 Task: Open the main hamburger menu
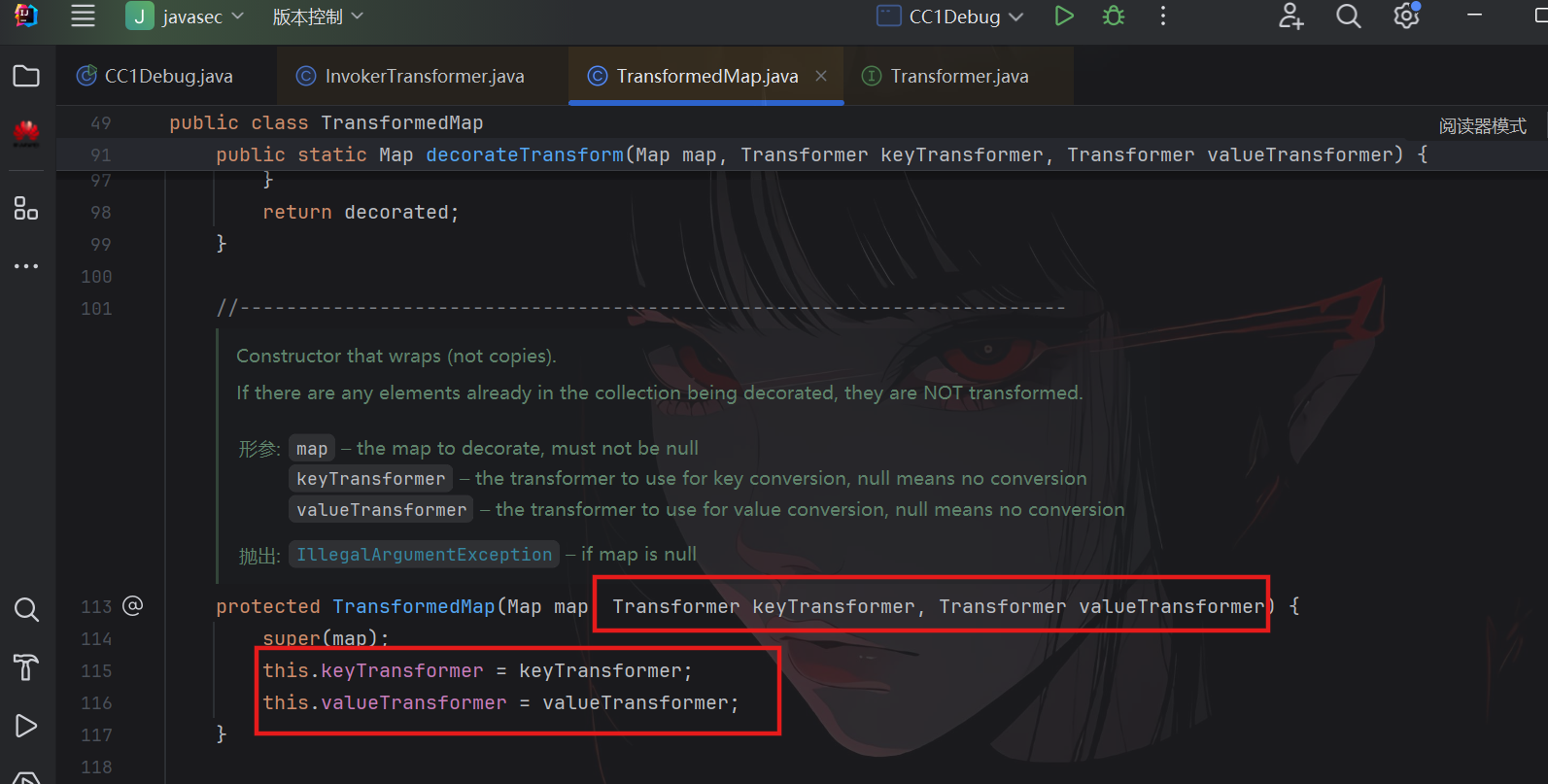pyautogui.click(x=84, y=17)
